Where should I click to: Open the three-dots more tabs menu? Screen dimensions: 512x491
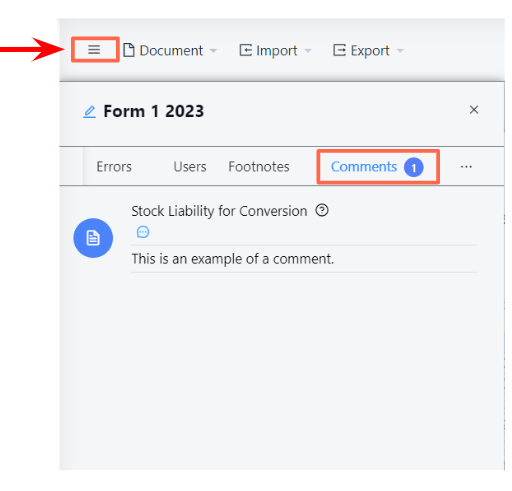466,167
